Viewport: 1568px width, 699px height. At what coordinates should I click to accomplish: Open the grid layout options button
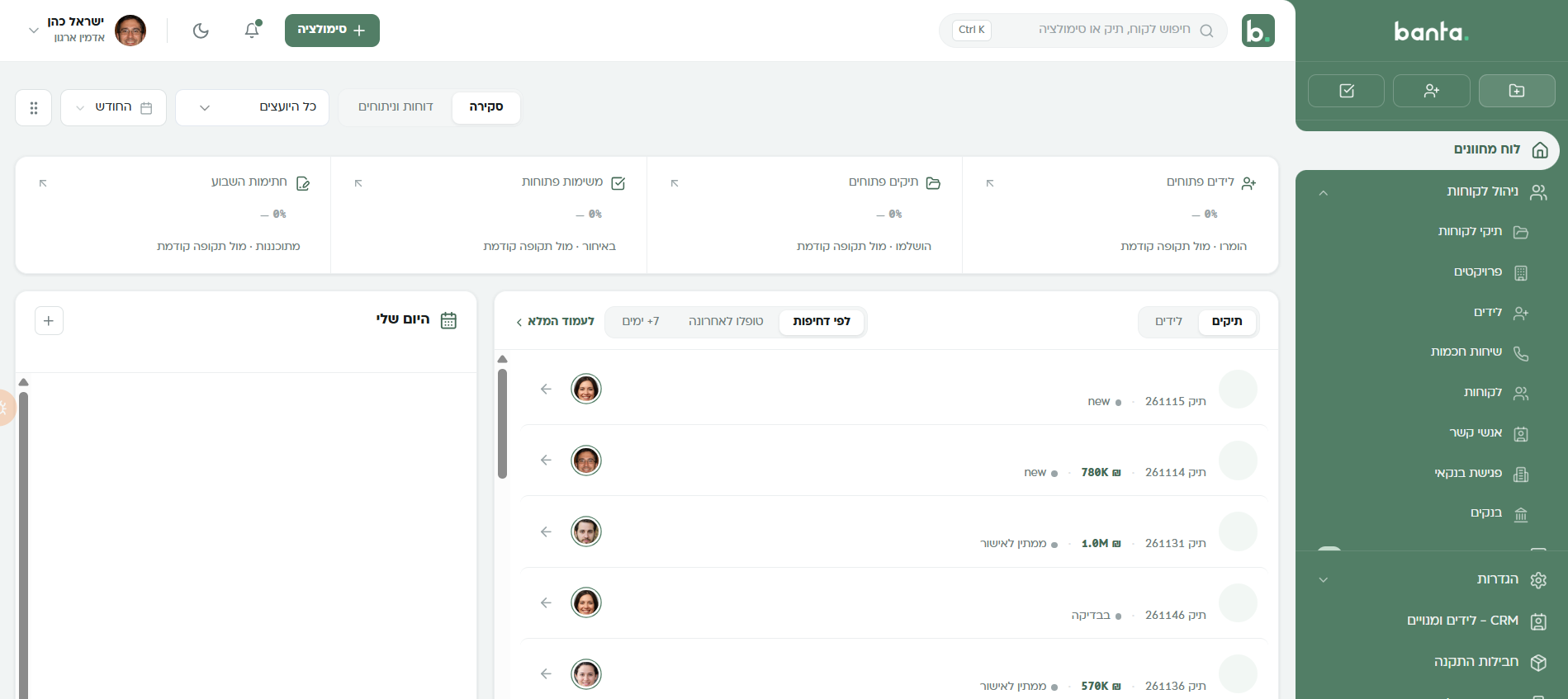point(34,107)
